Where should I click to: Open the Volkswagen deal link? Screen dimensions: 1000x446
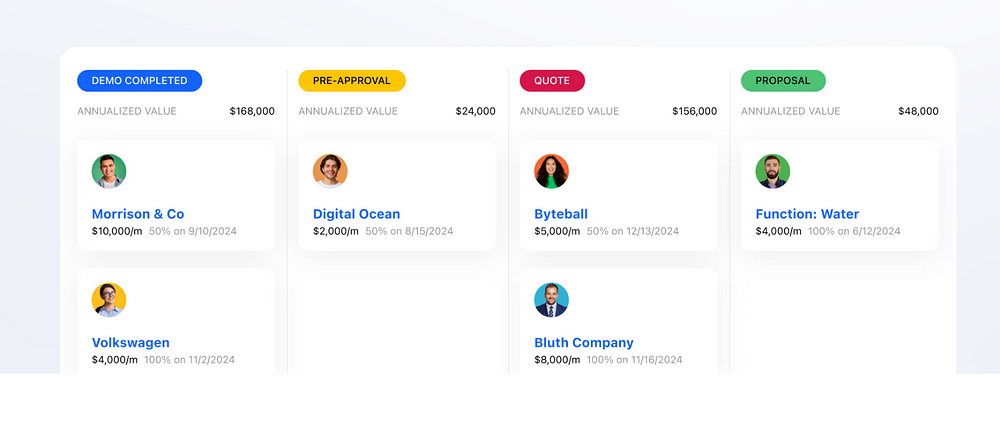[x=131, y=343]
